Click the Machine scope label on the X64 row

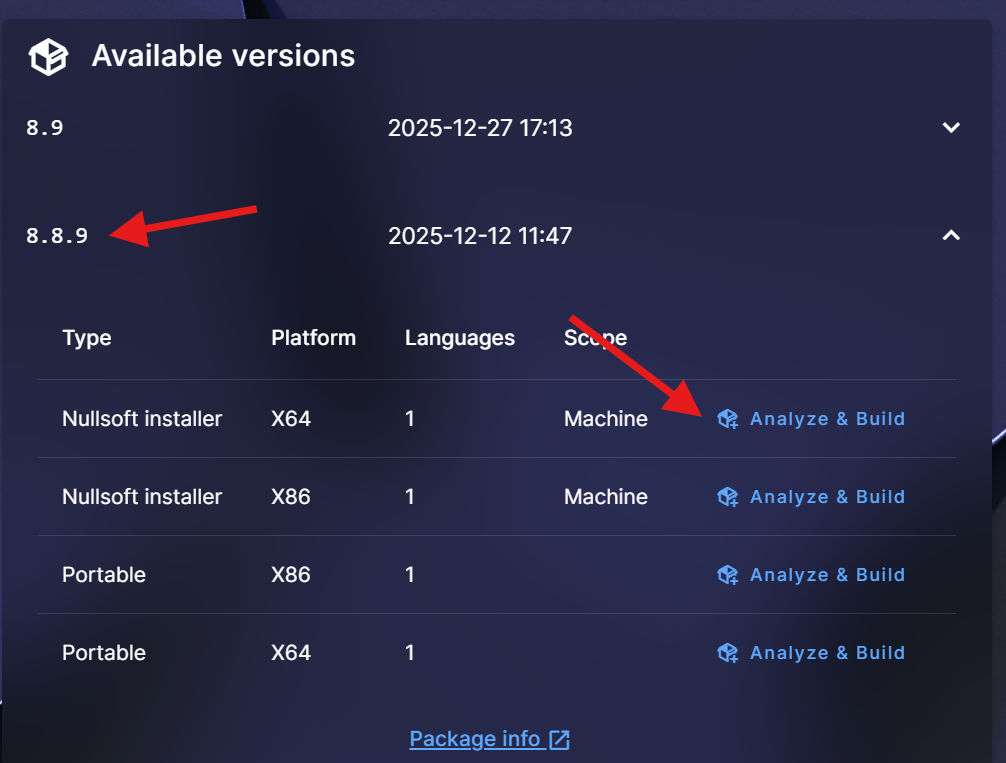click(x=605, y=419)
